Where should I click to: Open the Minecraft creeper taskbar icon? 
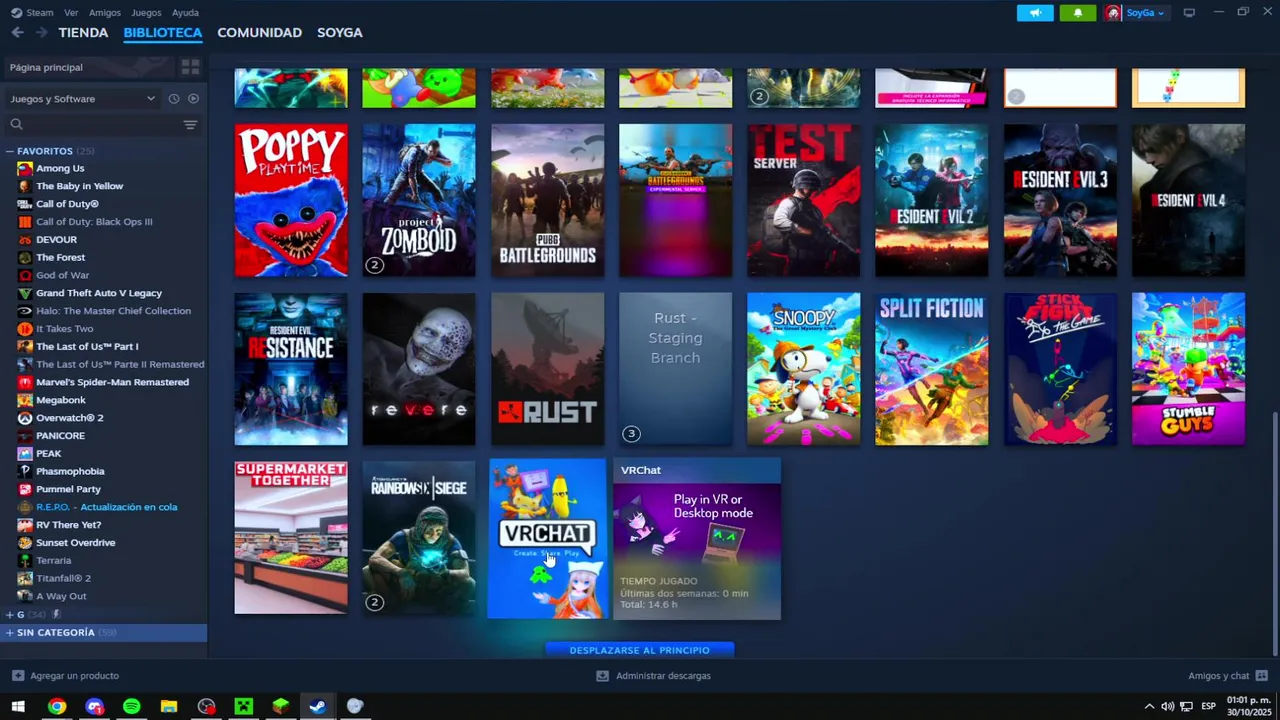click(243, 706)
